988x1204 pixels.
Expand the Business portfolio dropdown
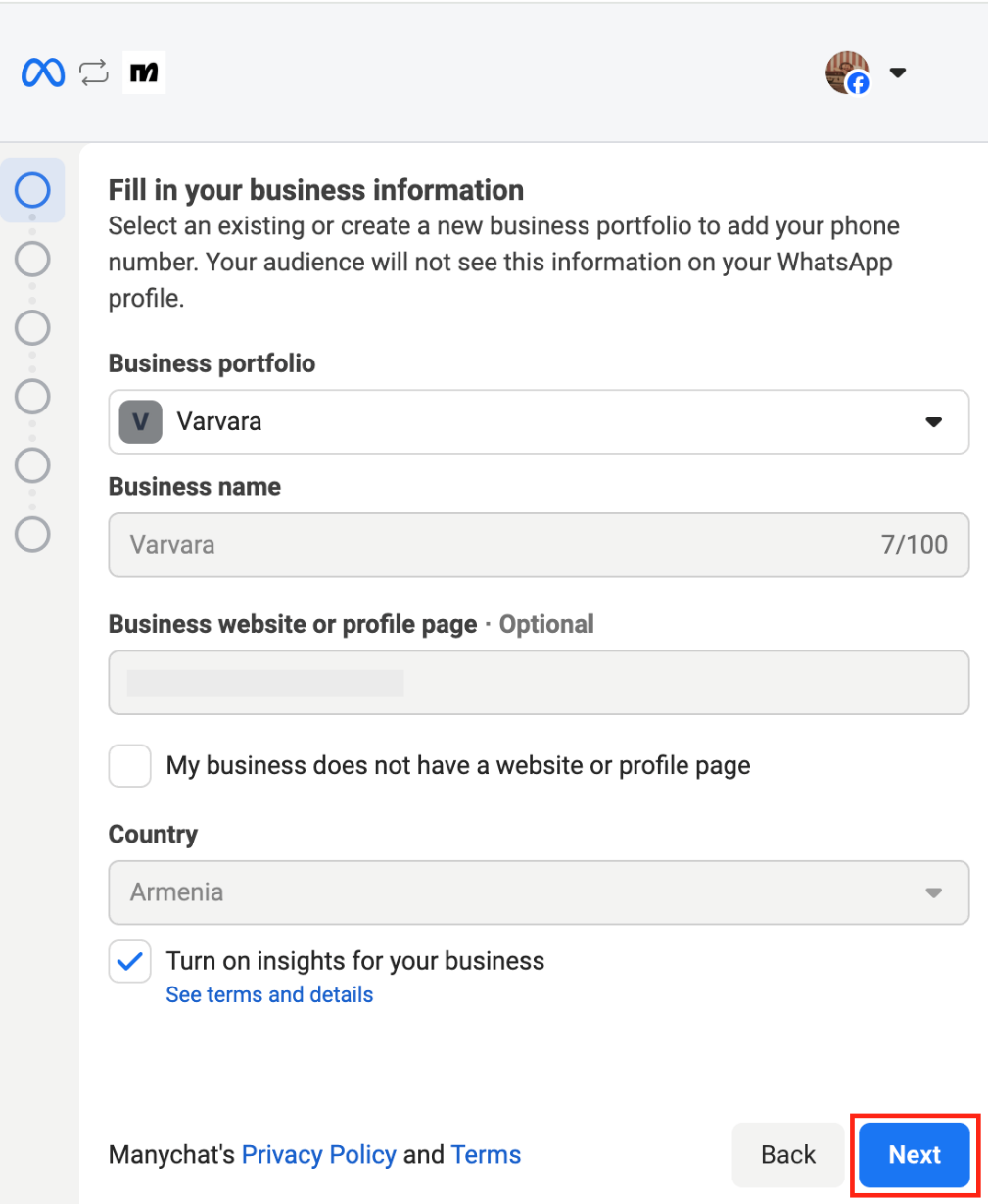(539, 422)
